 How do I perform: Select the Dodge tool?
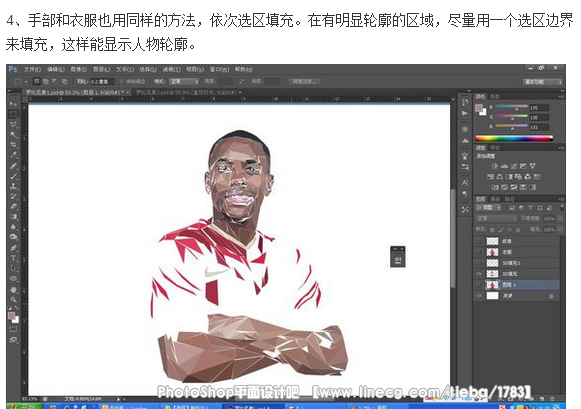pyautogui.click(x=13, y=237)
